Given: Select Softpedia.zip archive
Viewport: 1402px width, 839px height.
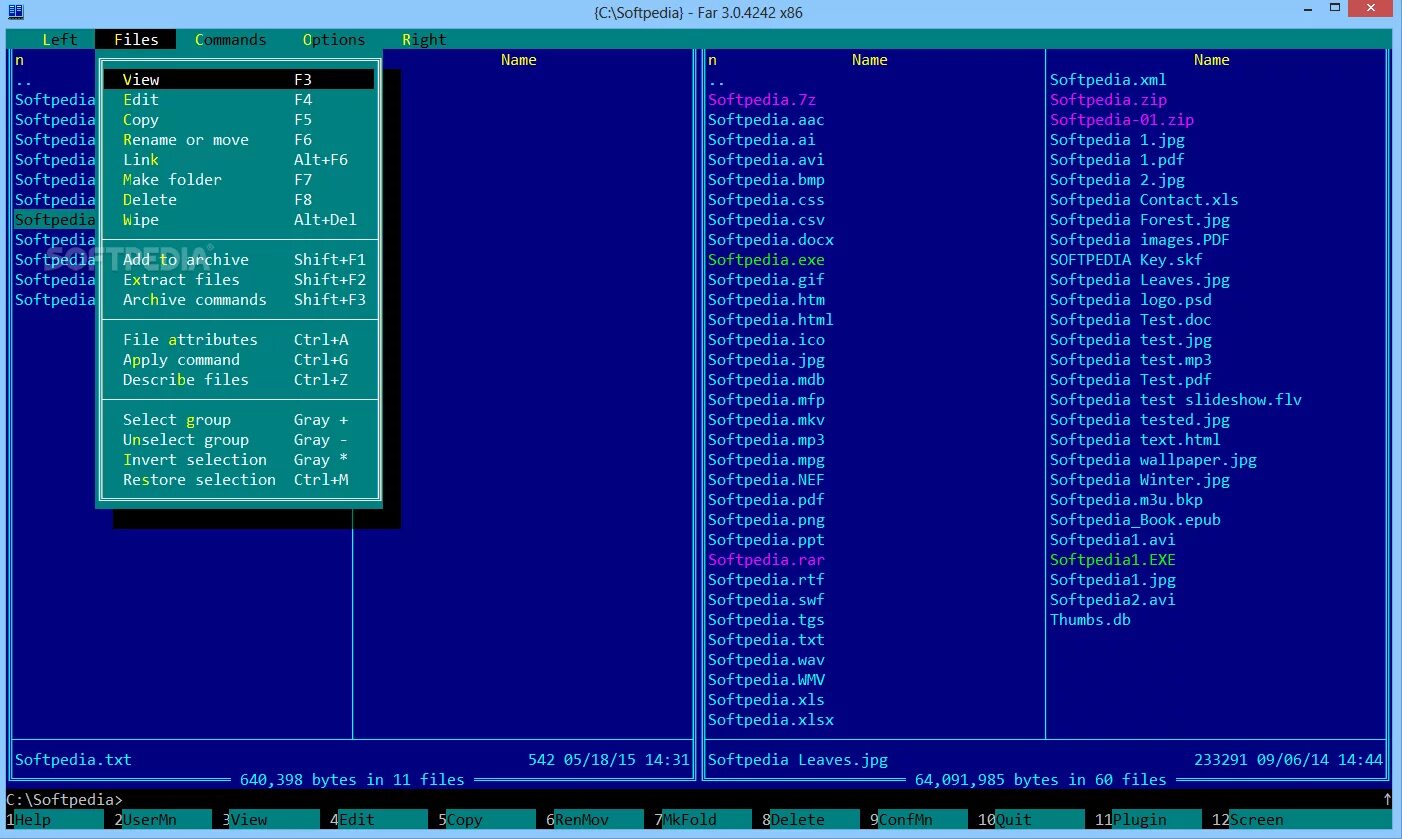Looking at the screenshot, I should 1108,100.
